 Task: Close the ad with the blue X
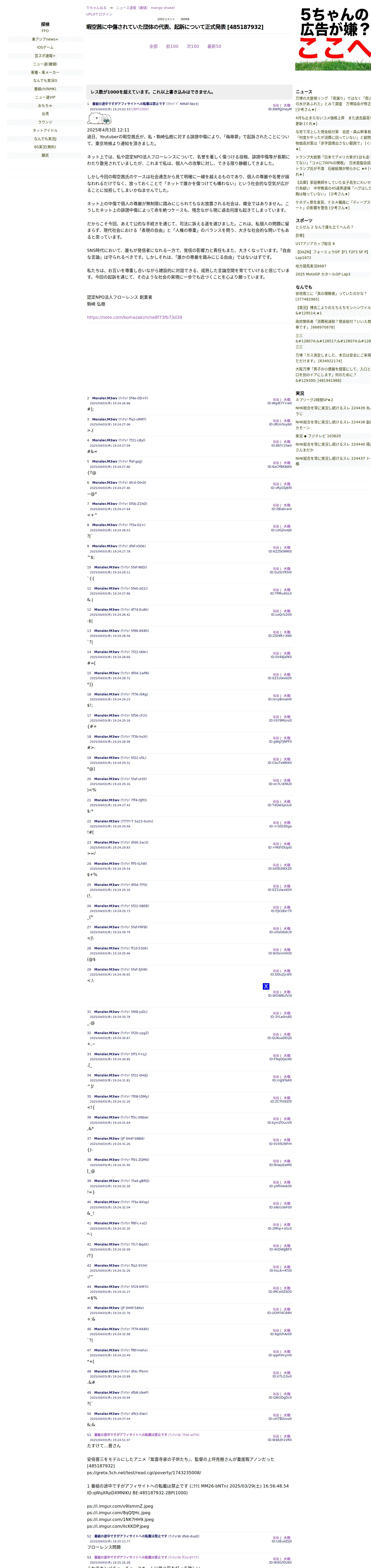[266, 986]
